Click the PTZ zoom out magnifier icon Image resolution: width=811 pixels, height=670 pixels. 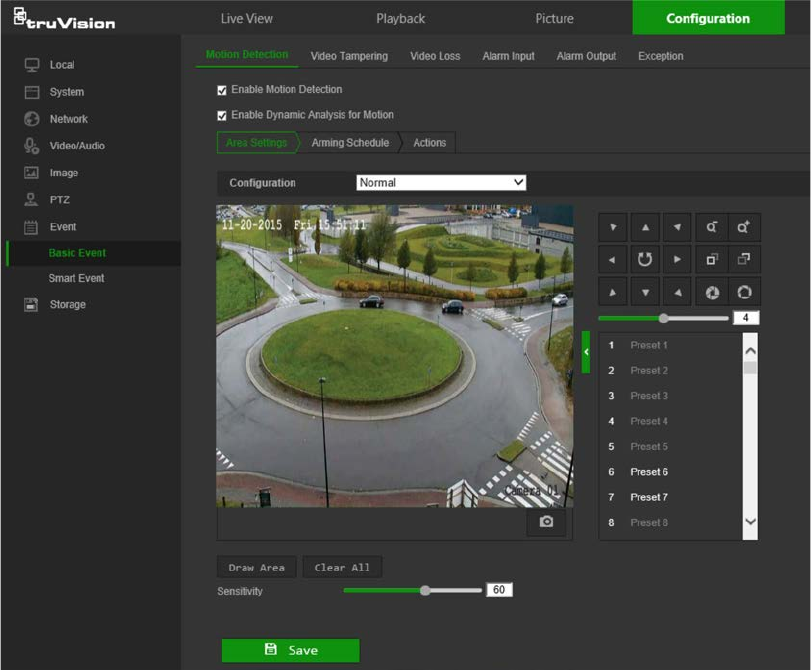coord(711,228)
